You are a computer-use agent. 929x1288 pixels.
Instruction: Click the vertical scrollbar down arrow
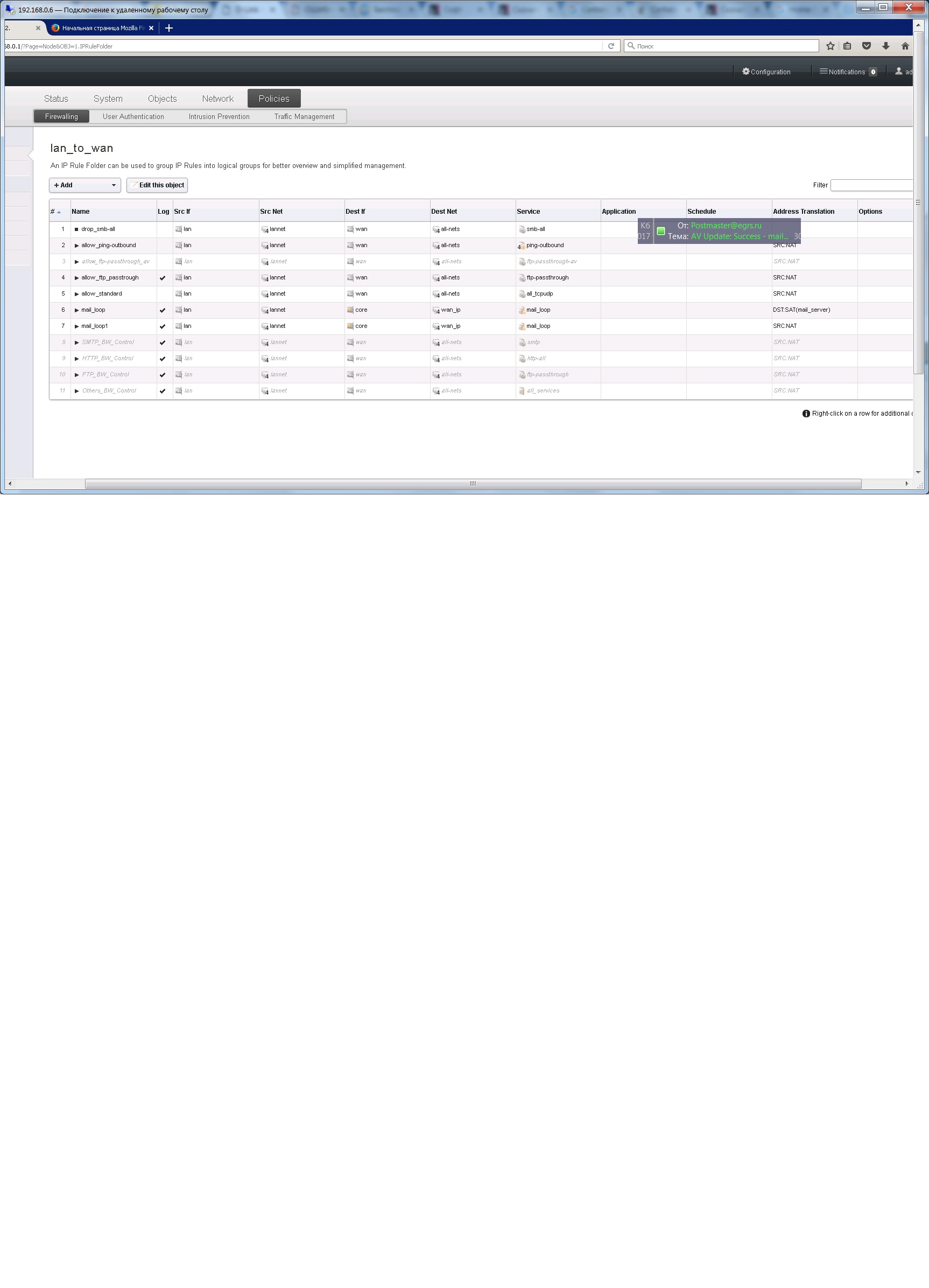click(x=918, y=472)
